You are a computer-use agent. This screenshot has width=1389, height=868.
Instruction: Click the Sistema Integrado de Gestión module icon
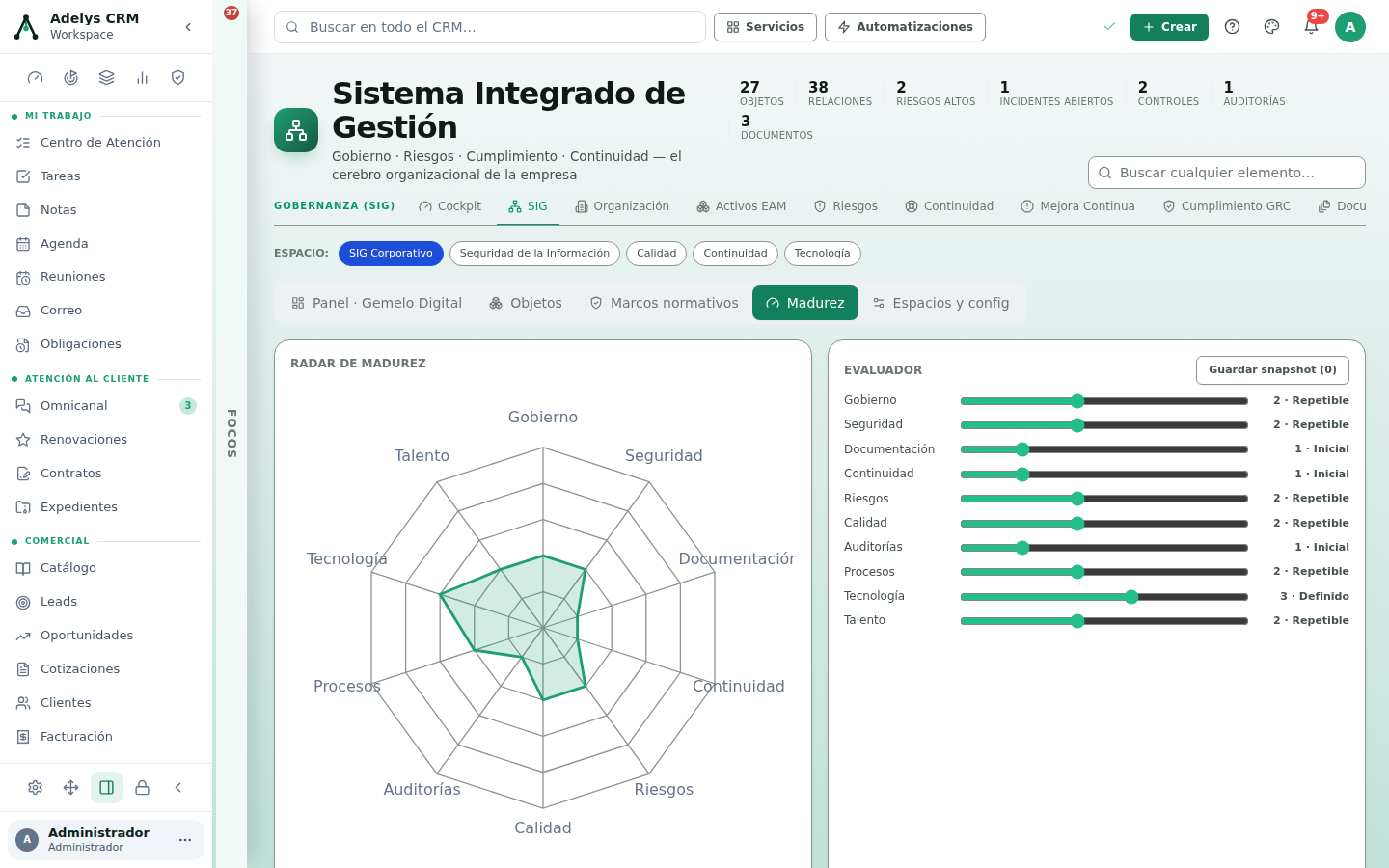click(296, 130)
